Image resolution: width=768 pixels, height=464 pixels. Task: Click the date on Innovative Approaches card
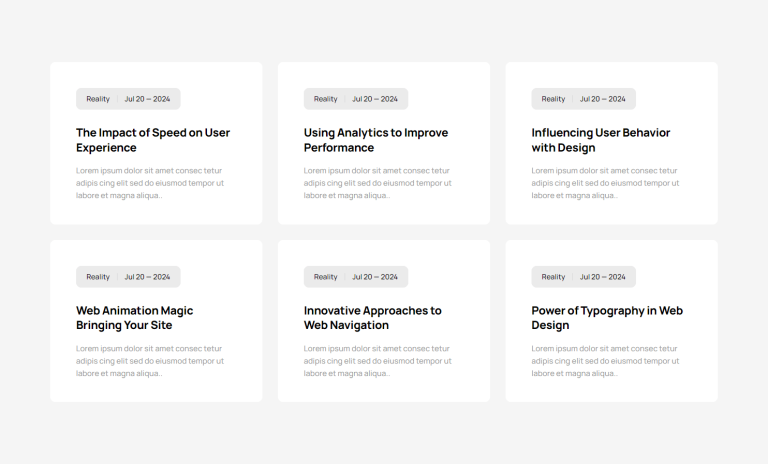click(x=375, y=277)
